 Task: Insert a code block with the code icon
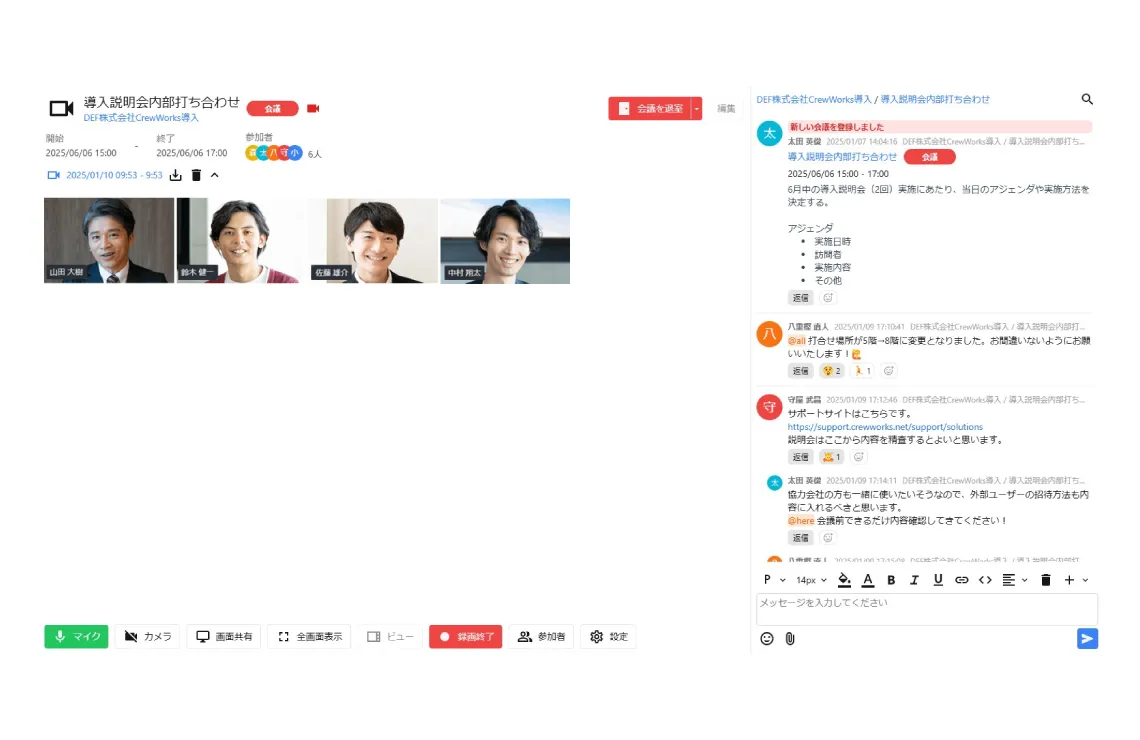(985, 580)
